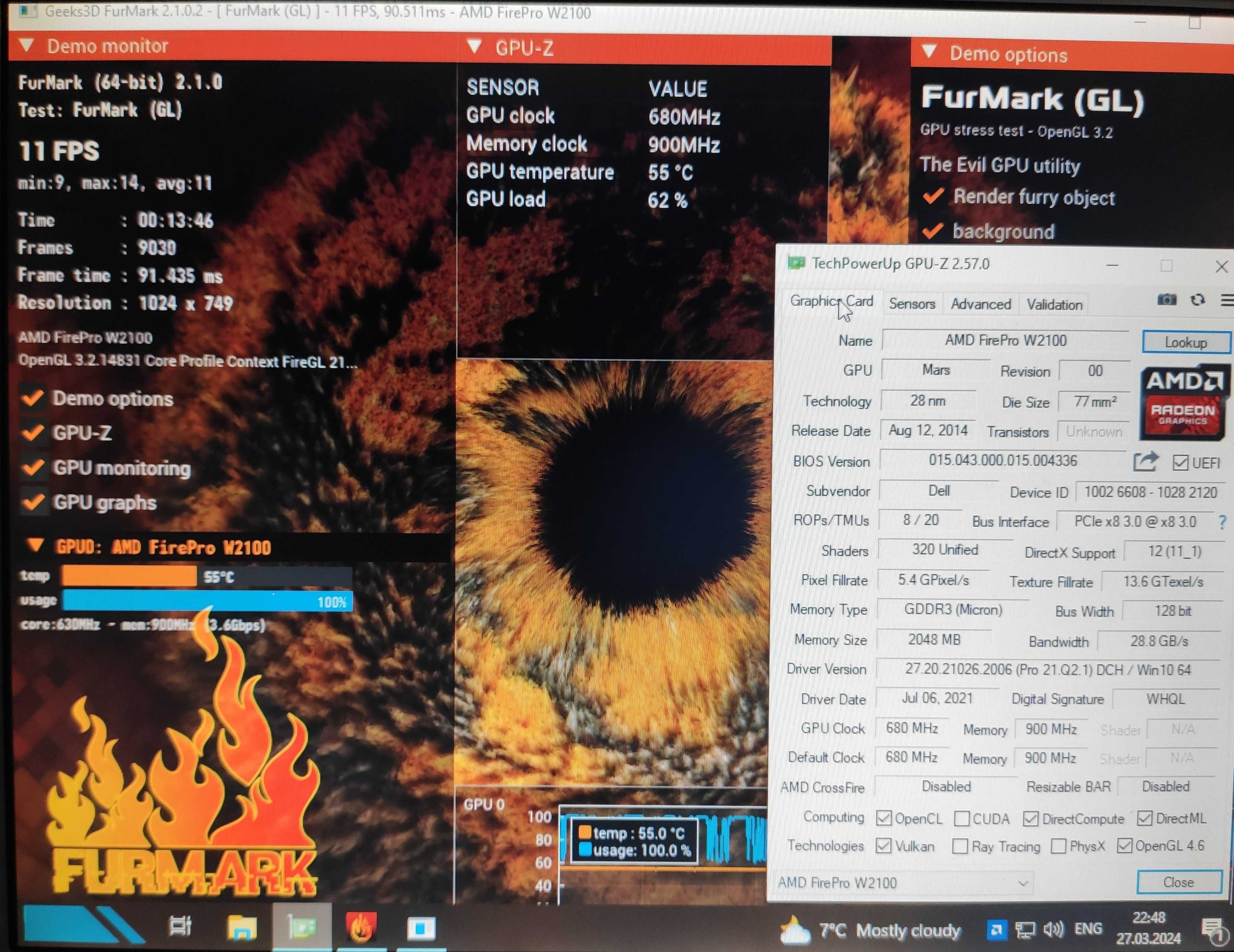Click the GPU-Z refresh icon
The height and width of the screenshot is (952, 1234).
pos(1197,299)
